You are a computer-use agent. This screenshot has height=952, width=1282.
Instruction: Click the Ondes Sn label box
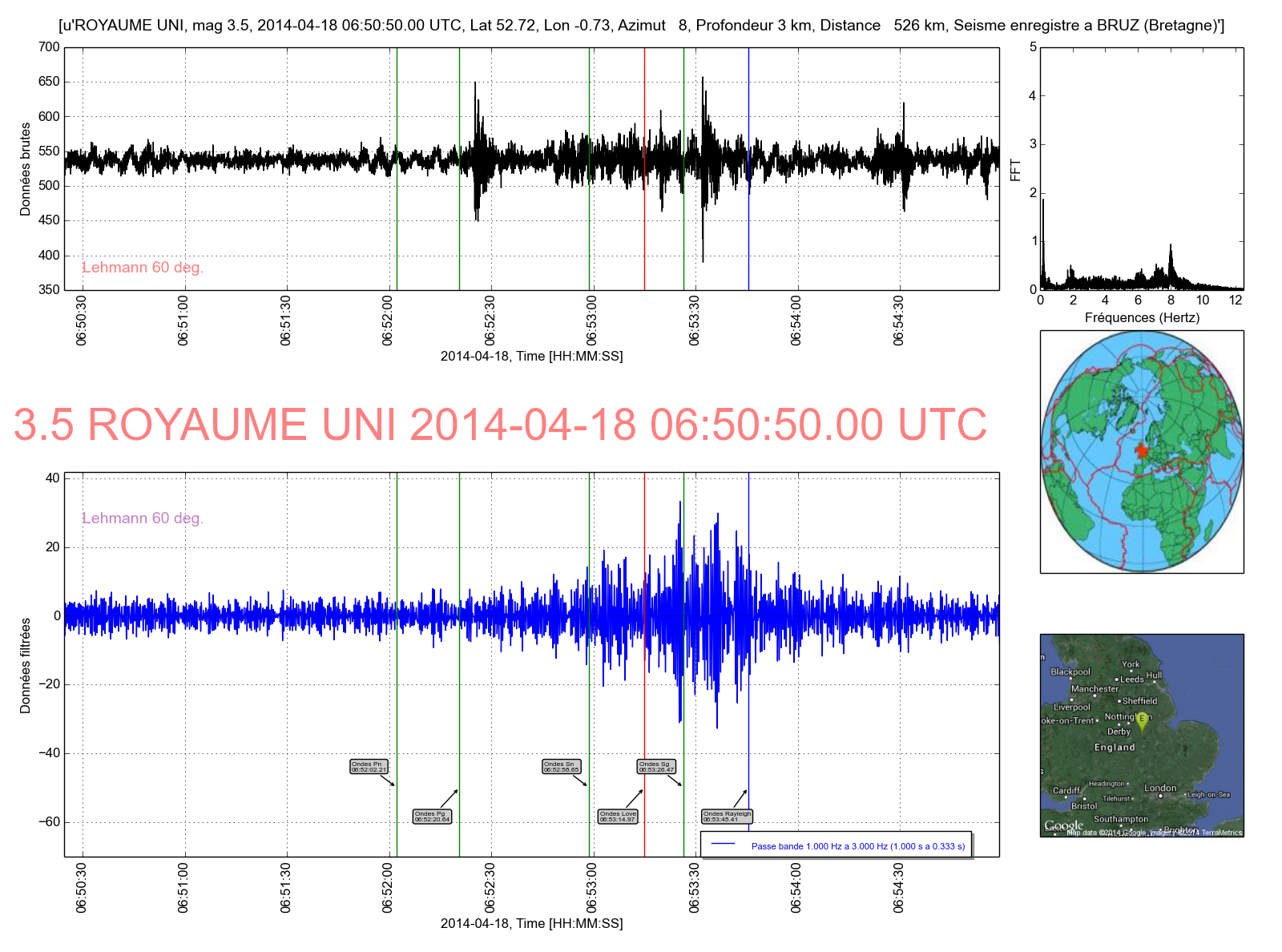coord(561,766)
